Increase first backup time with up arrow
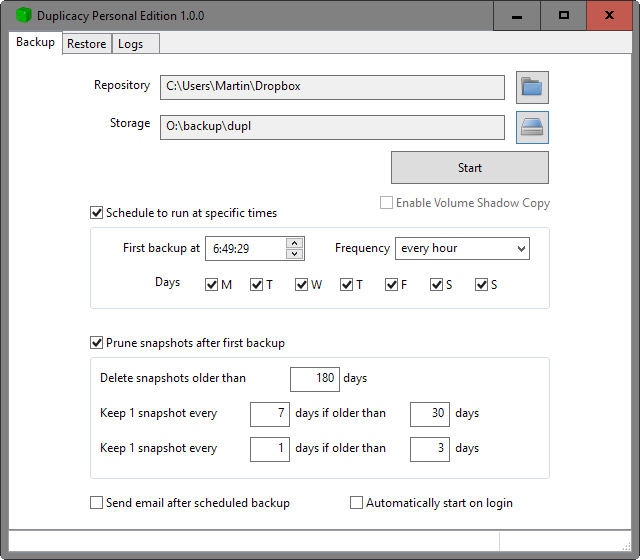The image size is (640, 560). 294,243
